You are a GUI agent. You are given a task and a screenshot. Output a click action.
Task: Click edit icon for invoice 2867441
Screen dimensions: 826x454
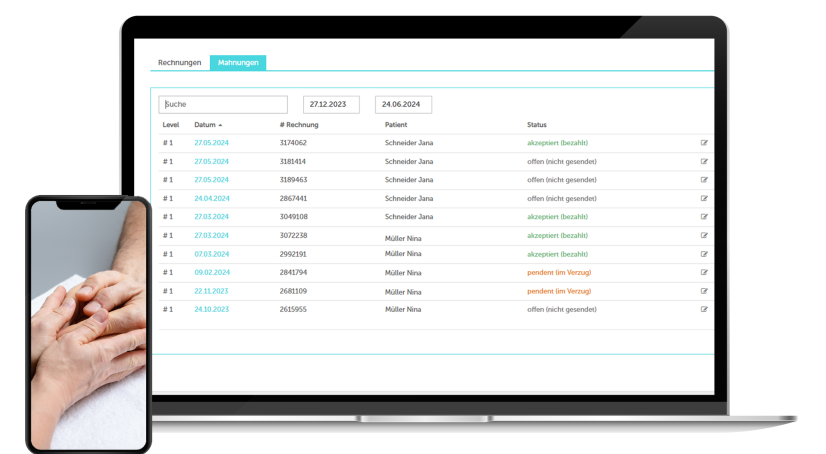click(x=704, y=198)
